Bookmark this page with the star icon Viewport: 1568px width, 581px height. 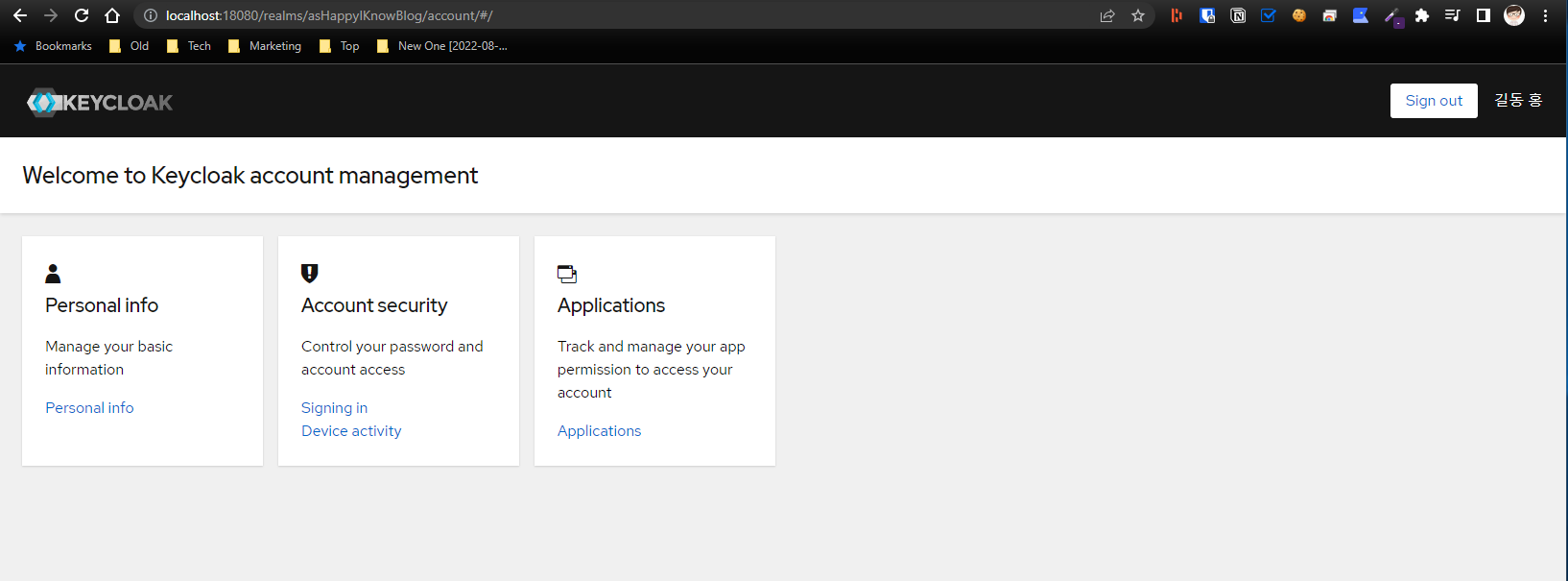[x=1138, y=15]
